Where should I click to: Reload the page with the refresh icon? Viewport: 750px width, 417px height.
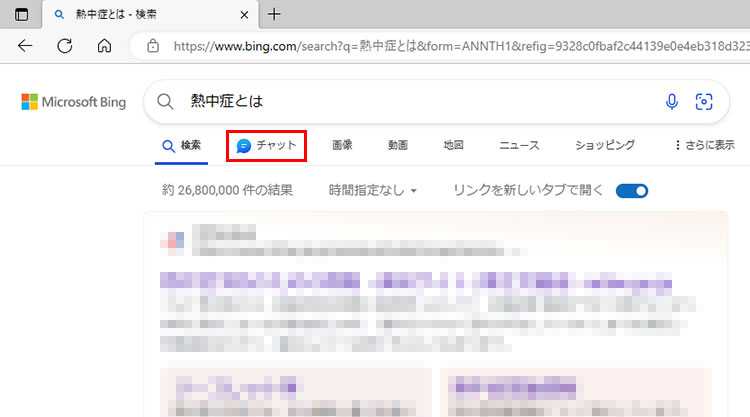coord(65,46)
